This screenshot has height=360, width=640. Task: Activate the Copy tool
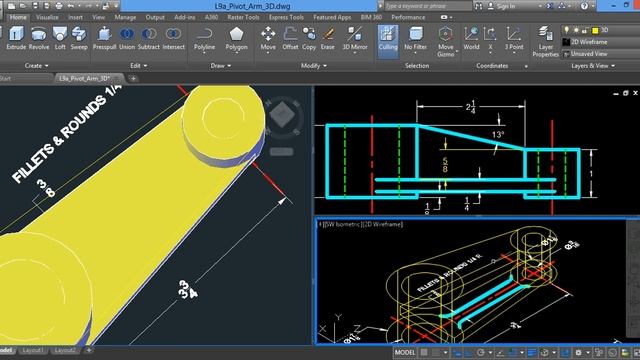[x=309, y=38]
